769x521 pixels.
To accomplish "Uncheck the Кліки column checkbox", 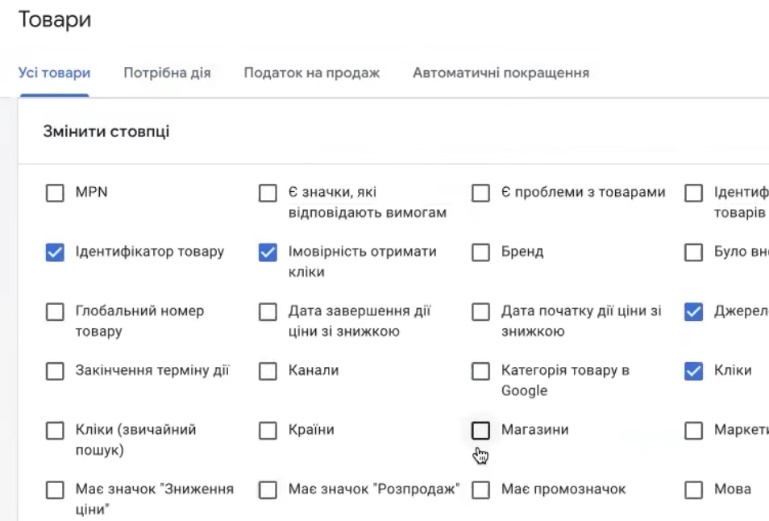I will (x=694, y=371).
